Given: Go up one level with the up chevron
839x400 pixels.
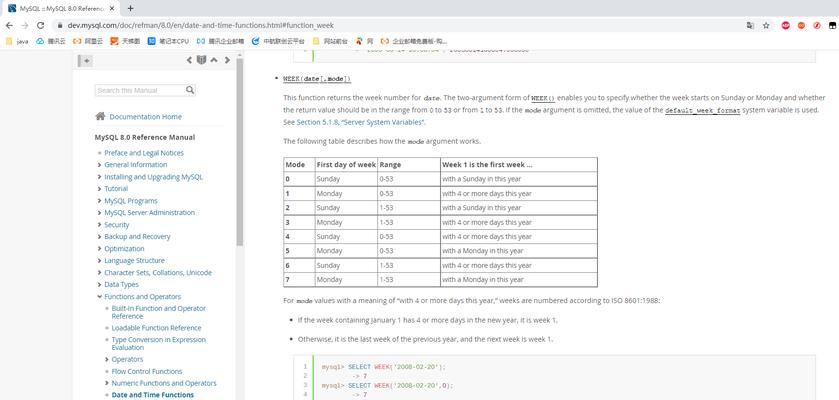Looking at the screenshot, I should (214, 60).
